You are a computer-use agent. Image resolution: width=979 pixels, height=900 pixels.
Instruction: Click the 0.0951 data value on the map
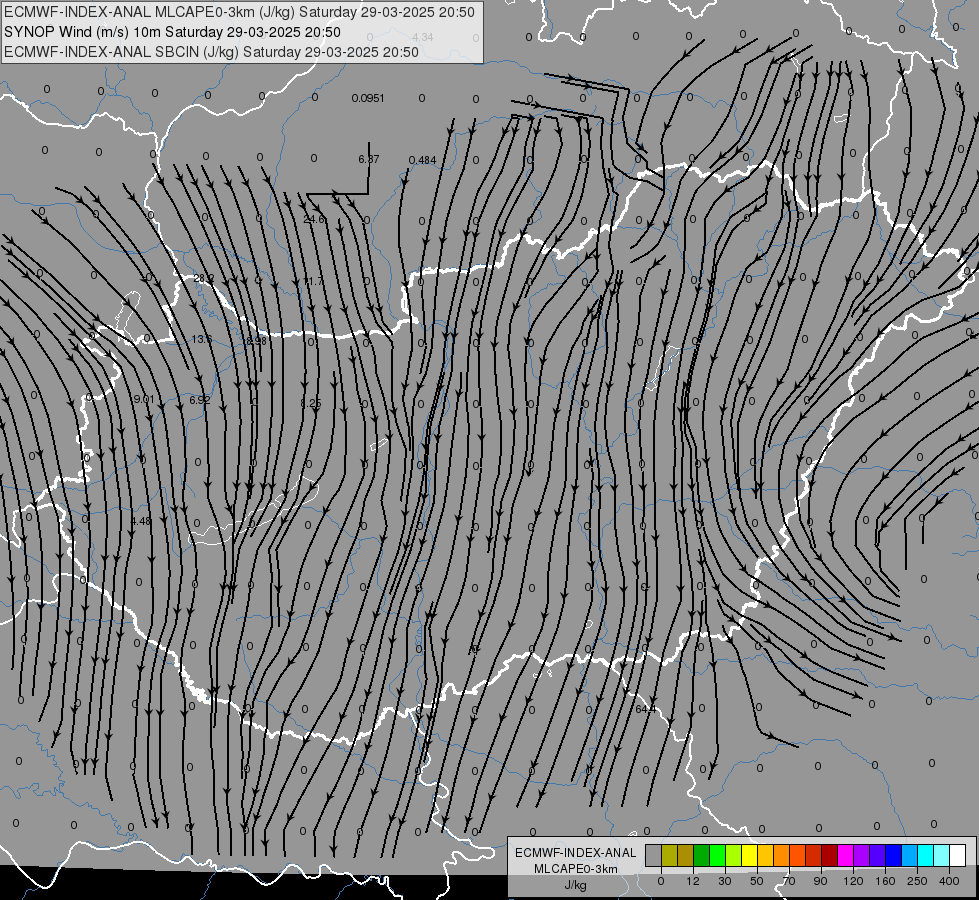[x=368, y=98]
